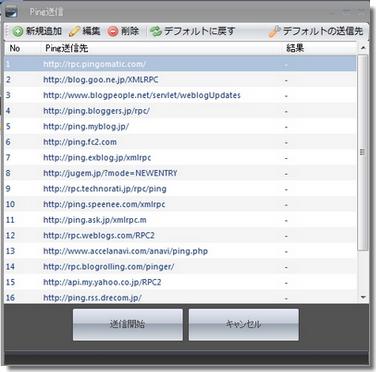The height and width of the screenshot is (372, 376).
Task: Click the No column header
Action: [15, 49]
